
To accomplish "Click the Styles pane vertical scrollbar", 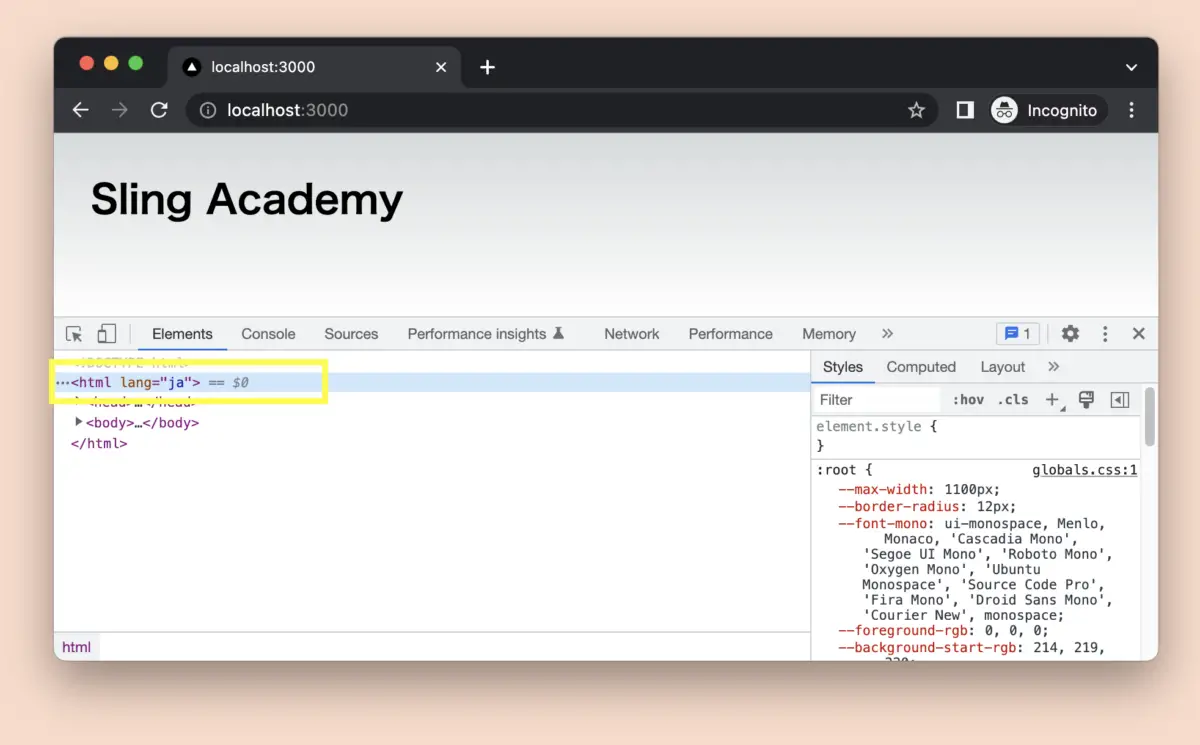I will (x=1150, y=416).
